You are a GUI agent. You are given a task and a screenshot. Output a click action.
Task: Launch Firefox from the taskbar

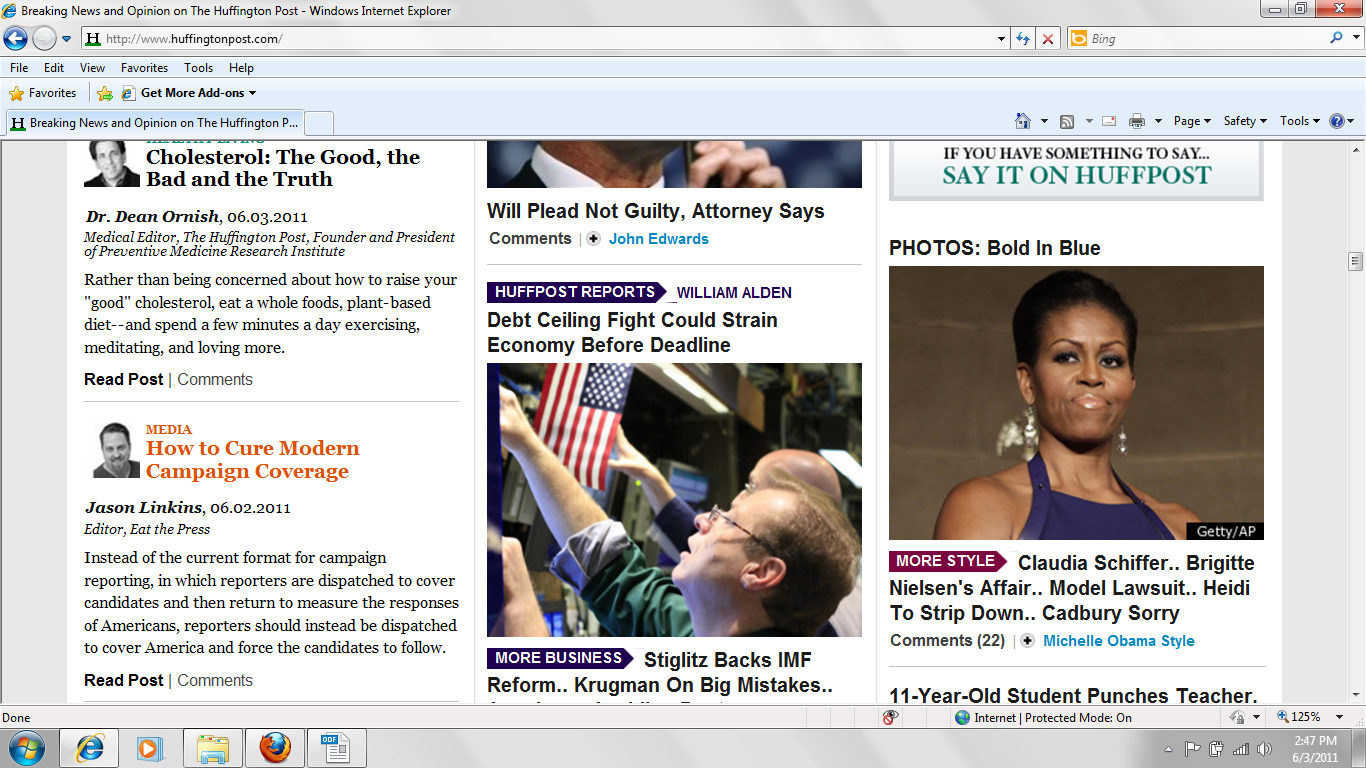pyautogui.click(x=275, y=748)
